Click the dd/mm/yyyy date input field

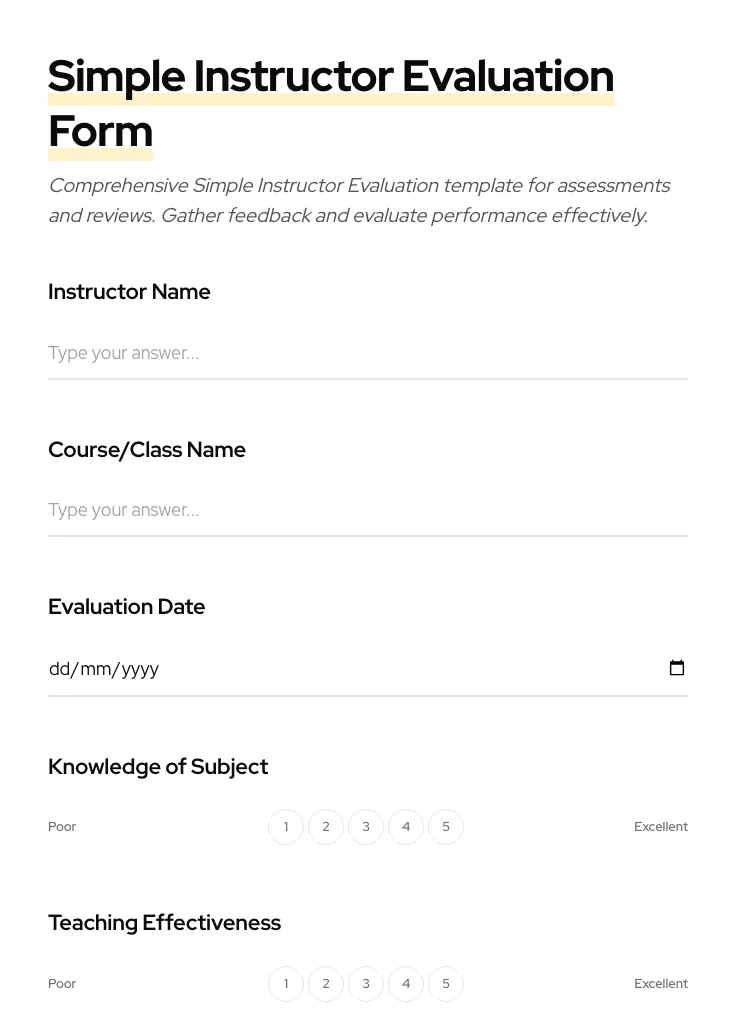click(300, 668)
